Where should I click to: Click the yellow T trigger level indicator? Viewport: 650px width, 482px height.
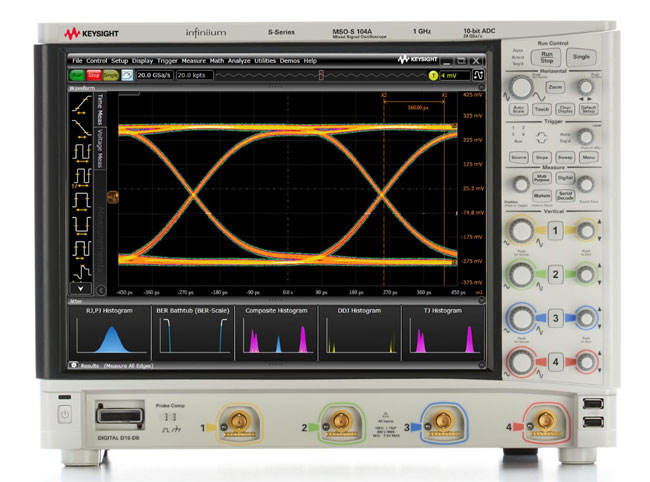pos(433,75)
